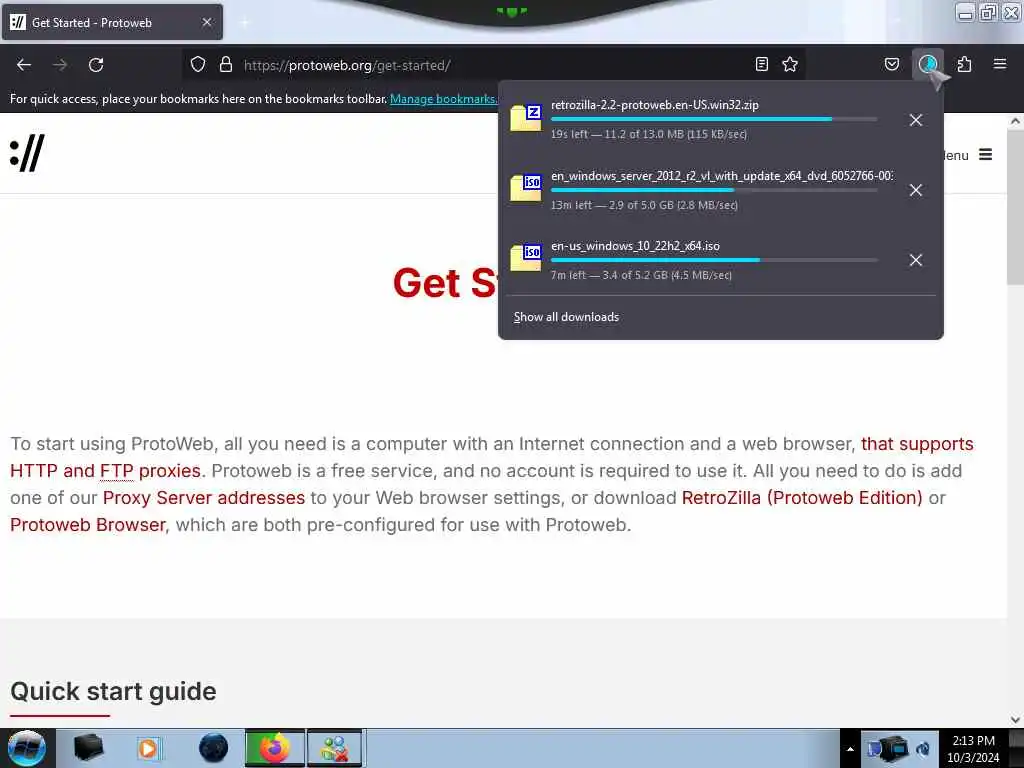Open the Windows Start button
This screenshot has width=1024, height=768.
(27, 748)
